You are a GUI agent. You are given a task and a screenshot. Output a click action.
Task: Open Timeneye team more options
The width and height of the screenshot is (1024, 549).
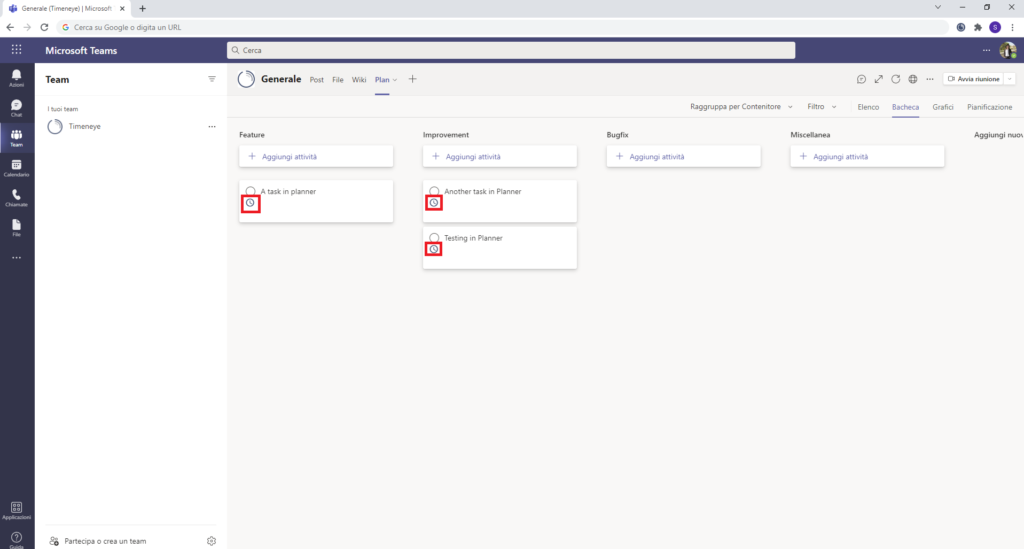point(212,127)
